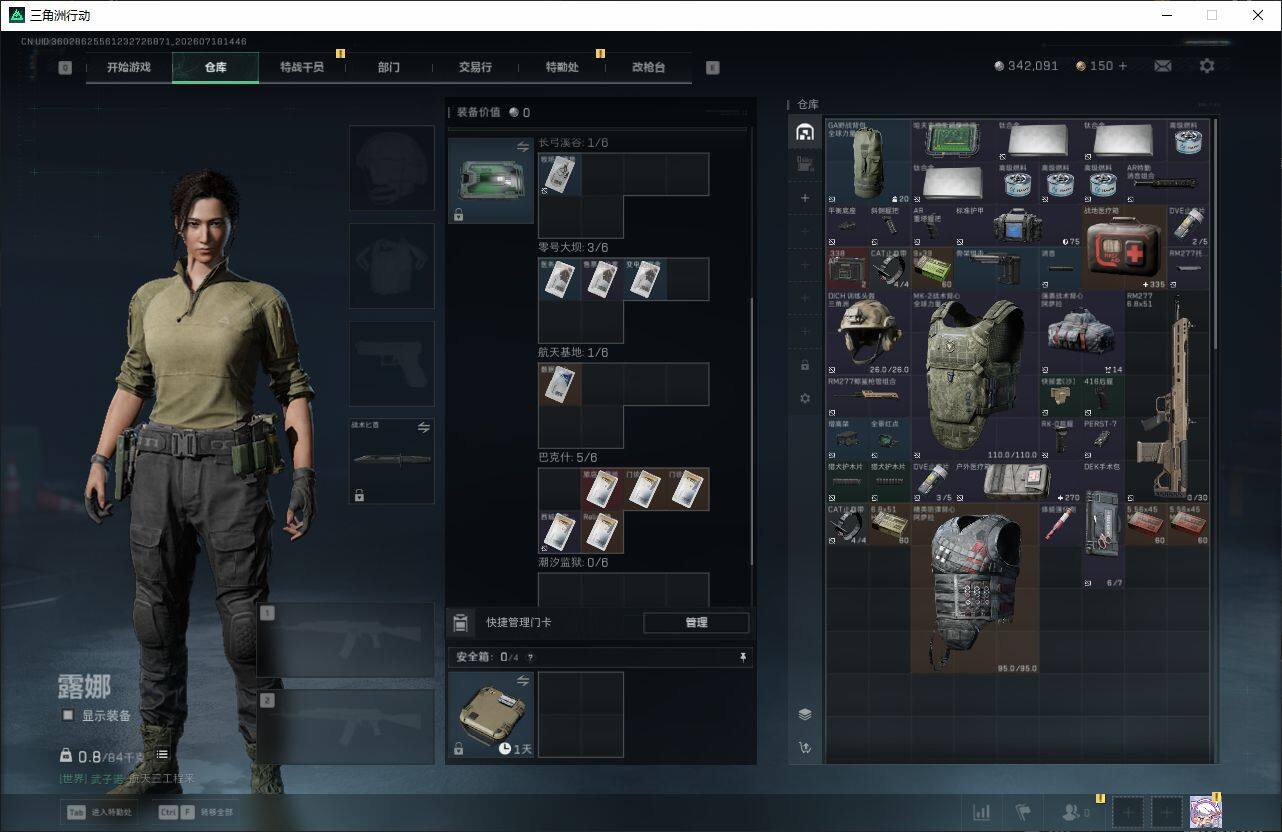Click the 管理 button for keycards
The image size is (1282, 832).
[x=696, y=623]
